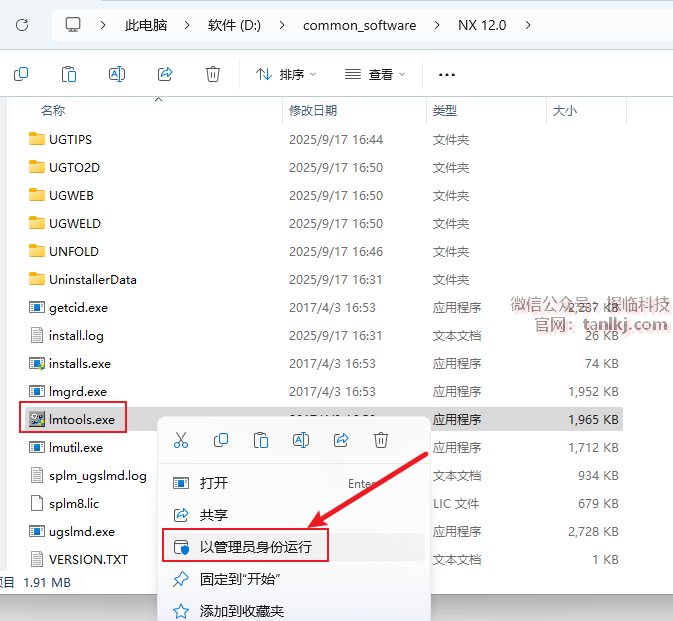Open the 排序 sort dropdown
This screenshot has height=621, width=673.
coord(286,75)
